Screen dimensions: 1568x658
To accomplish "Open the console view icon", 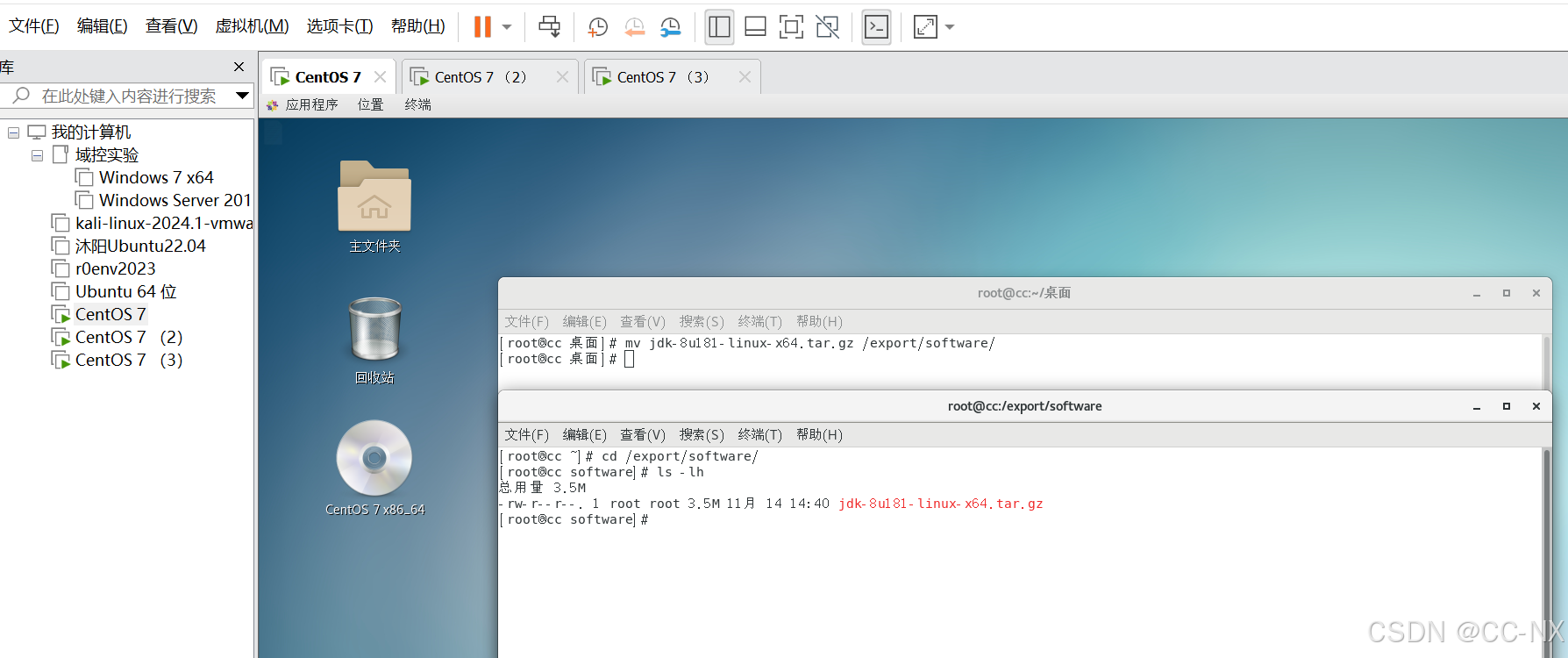I will click(876, 26).
